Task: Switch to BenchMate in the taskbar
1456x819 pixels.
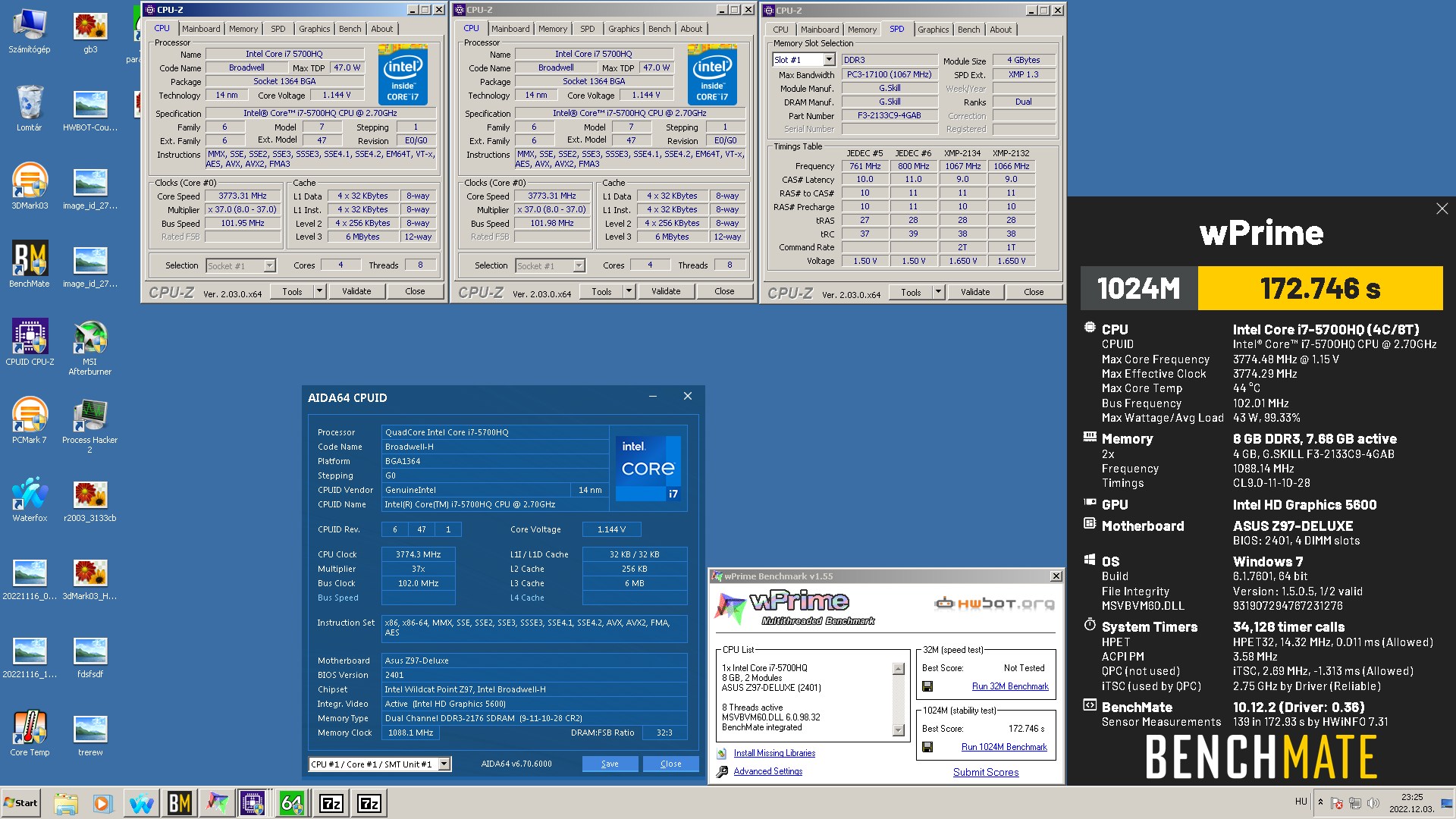Action: 179,803
